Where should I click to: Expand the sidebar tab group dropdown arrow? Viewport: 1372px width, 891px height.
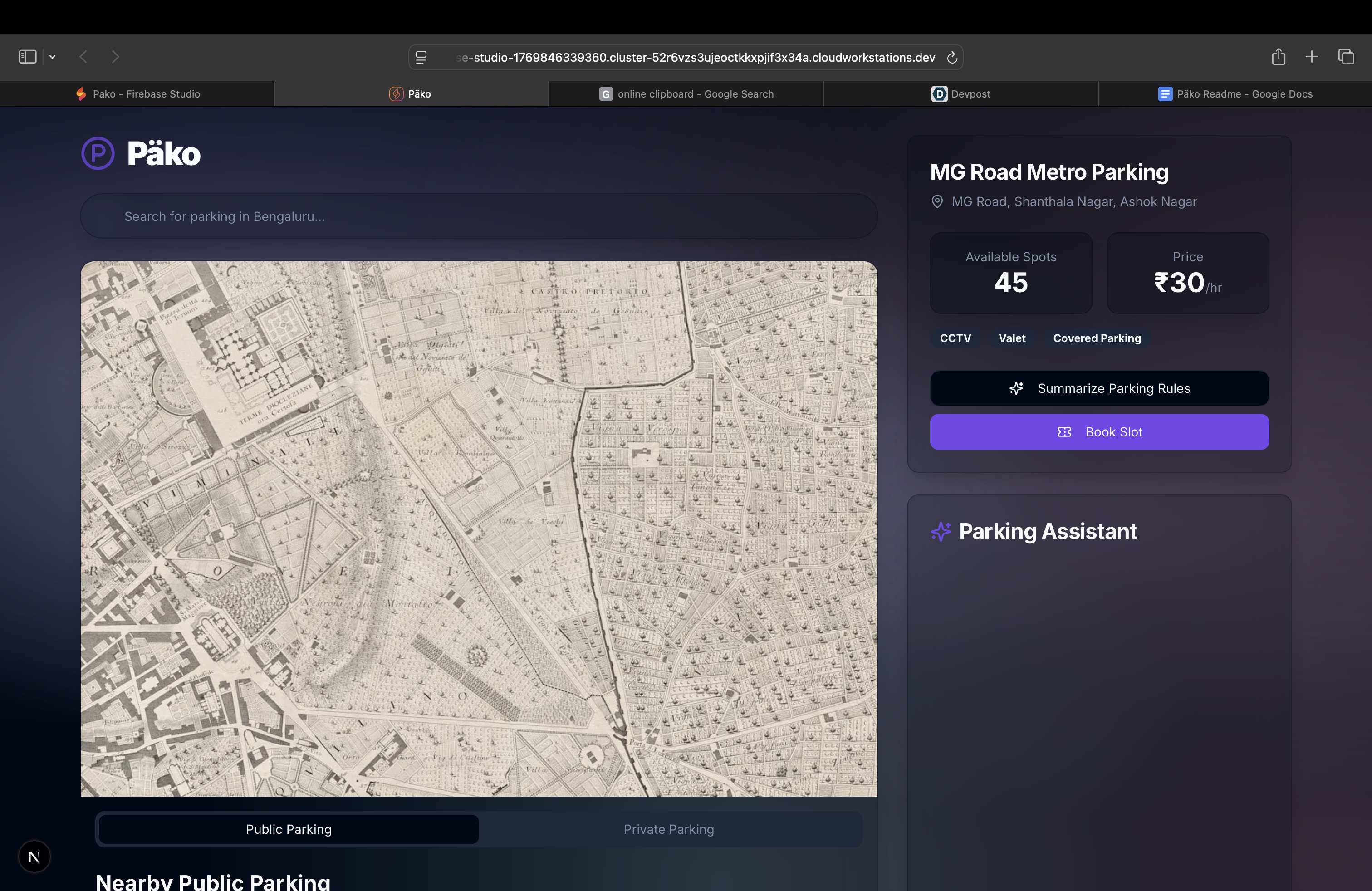[x=53, y=56]
